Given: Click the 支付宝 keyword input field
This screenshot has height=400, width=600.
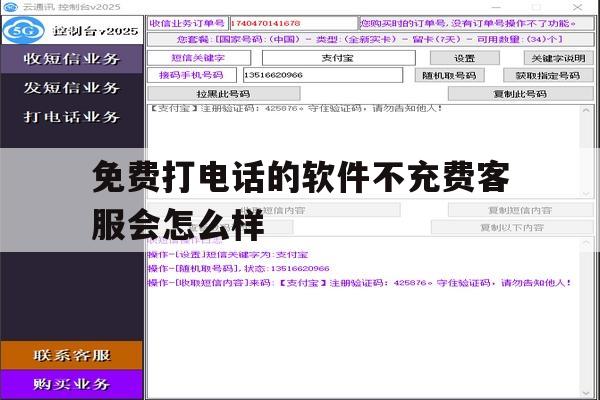Looking at the screenshot, I should click(339, 58).
